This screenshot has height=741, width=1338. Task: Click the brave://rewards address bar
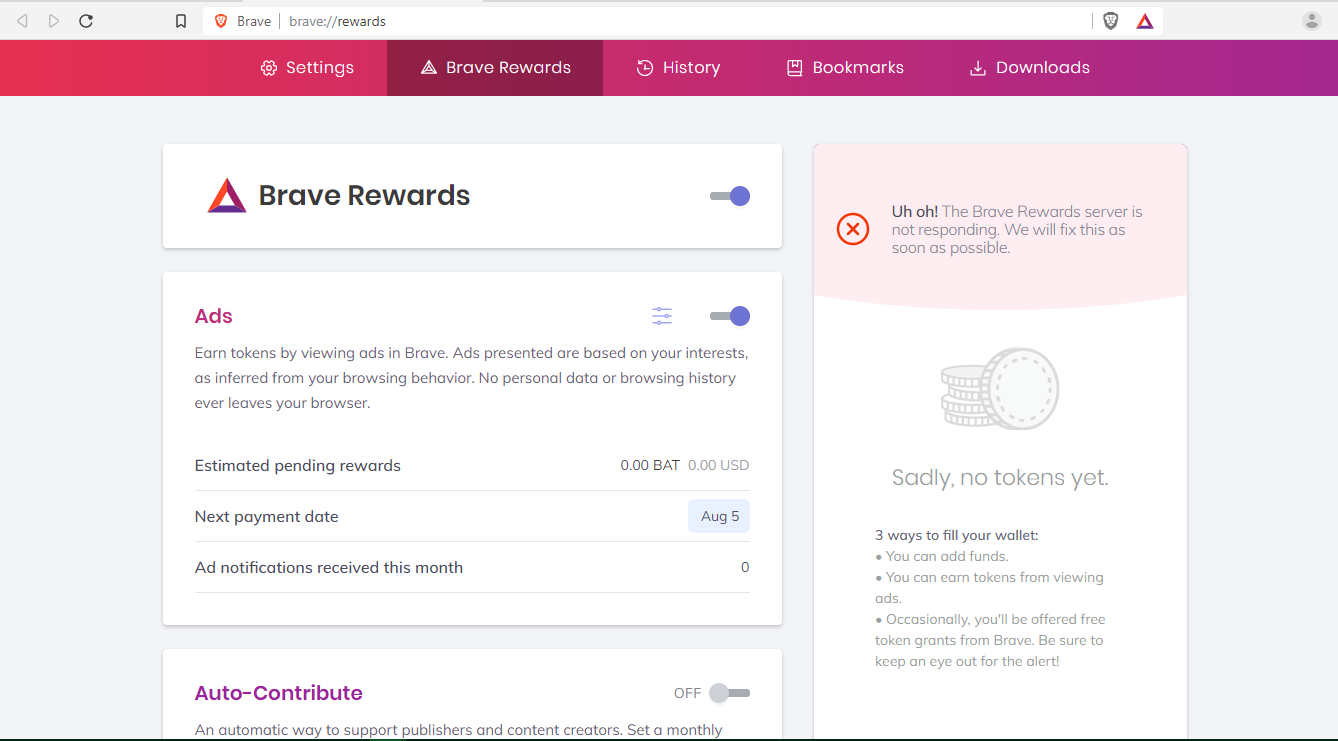[x=640, y=21]
